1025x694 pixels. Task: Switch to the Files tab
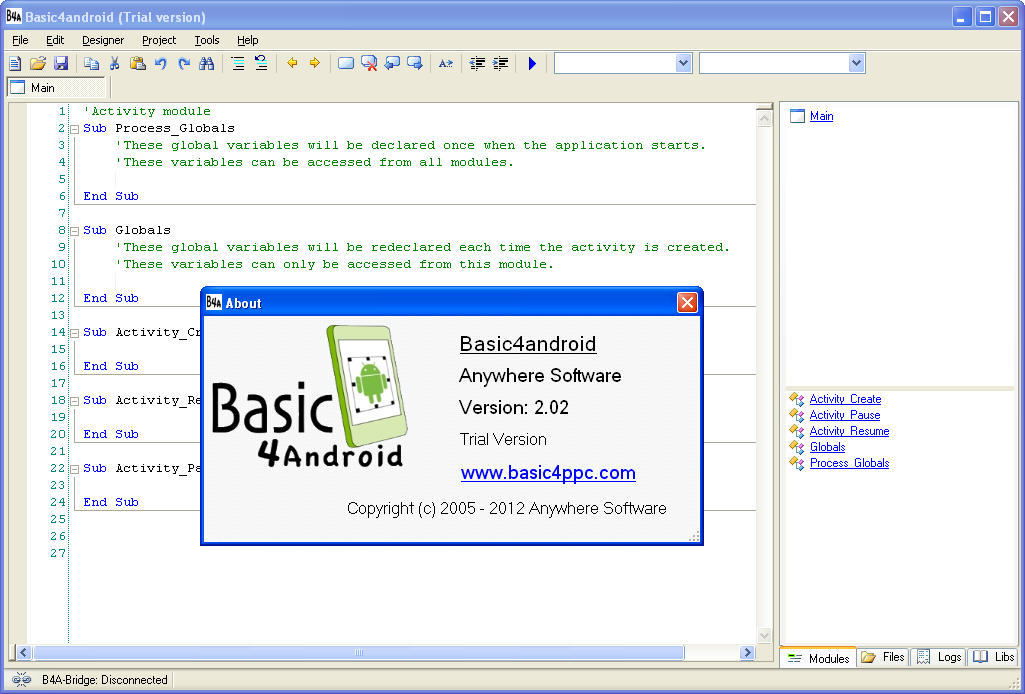coord(882,657)
